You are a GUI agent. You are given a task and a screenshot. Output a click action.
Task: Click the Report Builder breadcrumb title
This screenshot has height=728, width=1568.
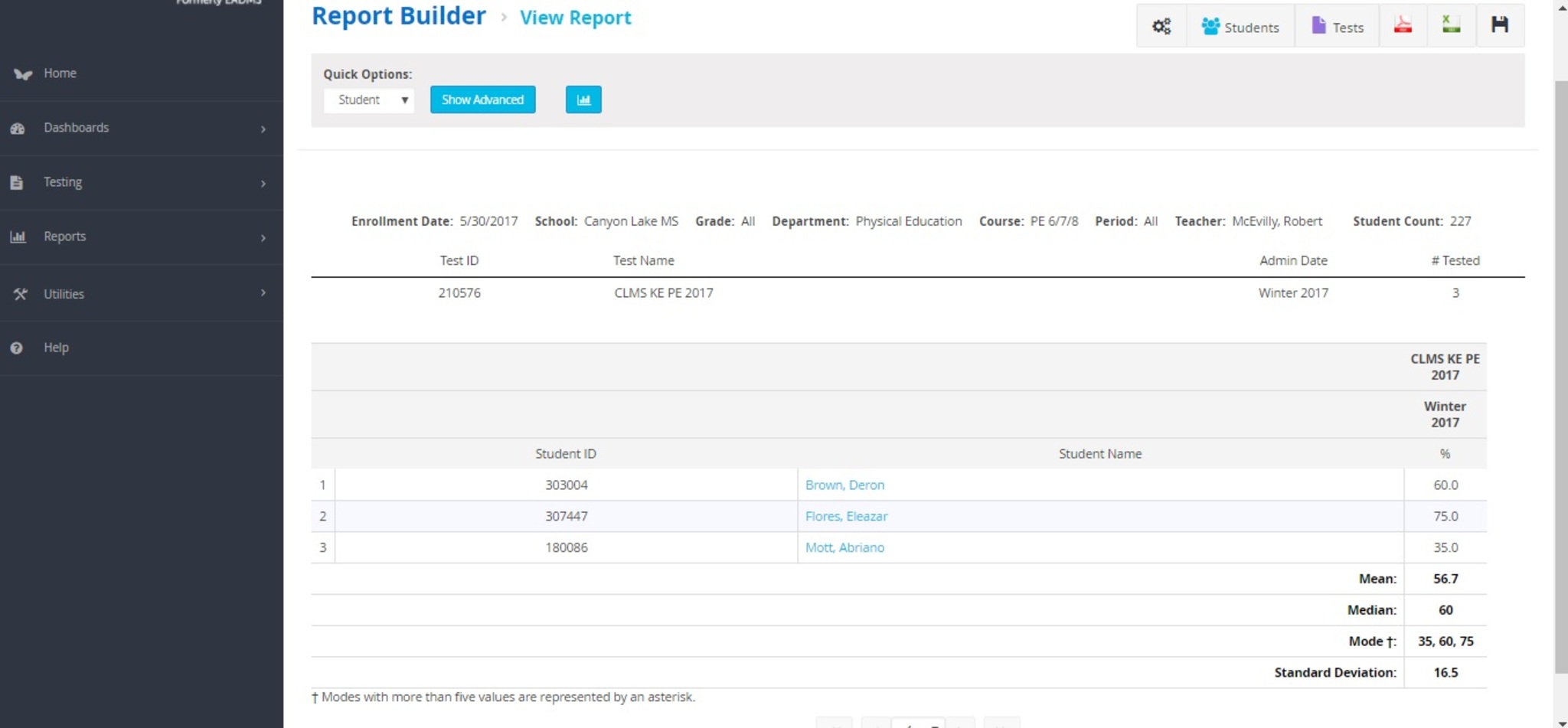click(398, 16)
